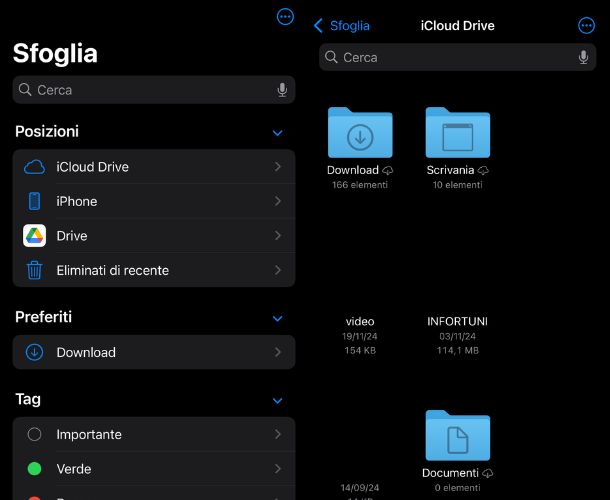The width and height of the screenshot is (610, 500).
Task: Select the file named INFORTUNI
Action: click(x=458, y=321)
